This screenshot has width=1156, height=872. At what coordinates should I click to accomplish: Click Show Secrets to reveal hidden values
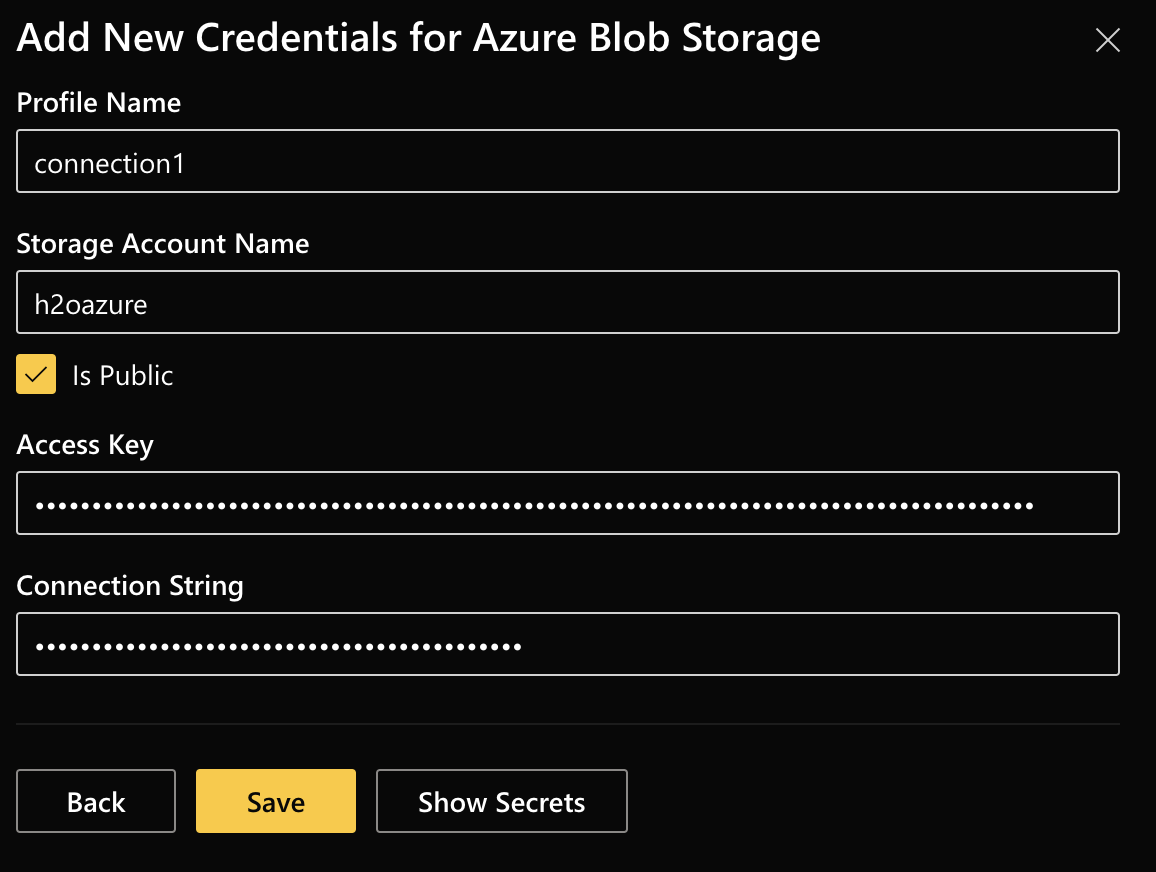pos(501,801)
